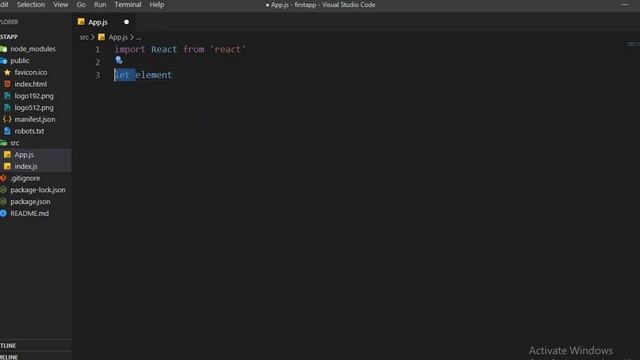Image resolution: width=640 pixels, height=360 pixels.
Task: Open favicon.ico file
Action: click(31, 73)
